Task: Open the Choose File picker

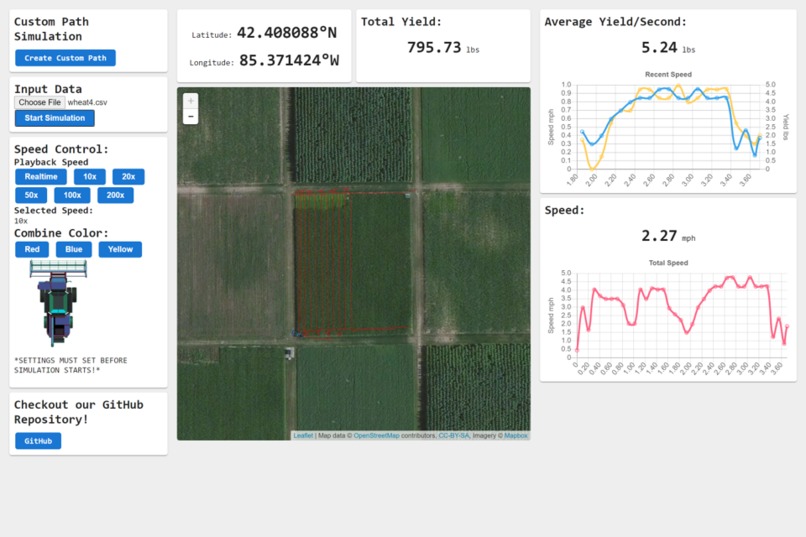Action: (40, 102)
